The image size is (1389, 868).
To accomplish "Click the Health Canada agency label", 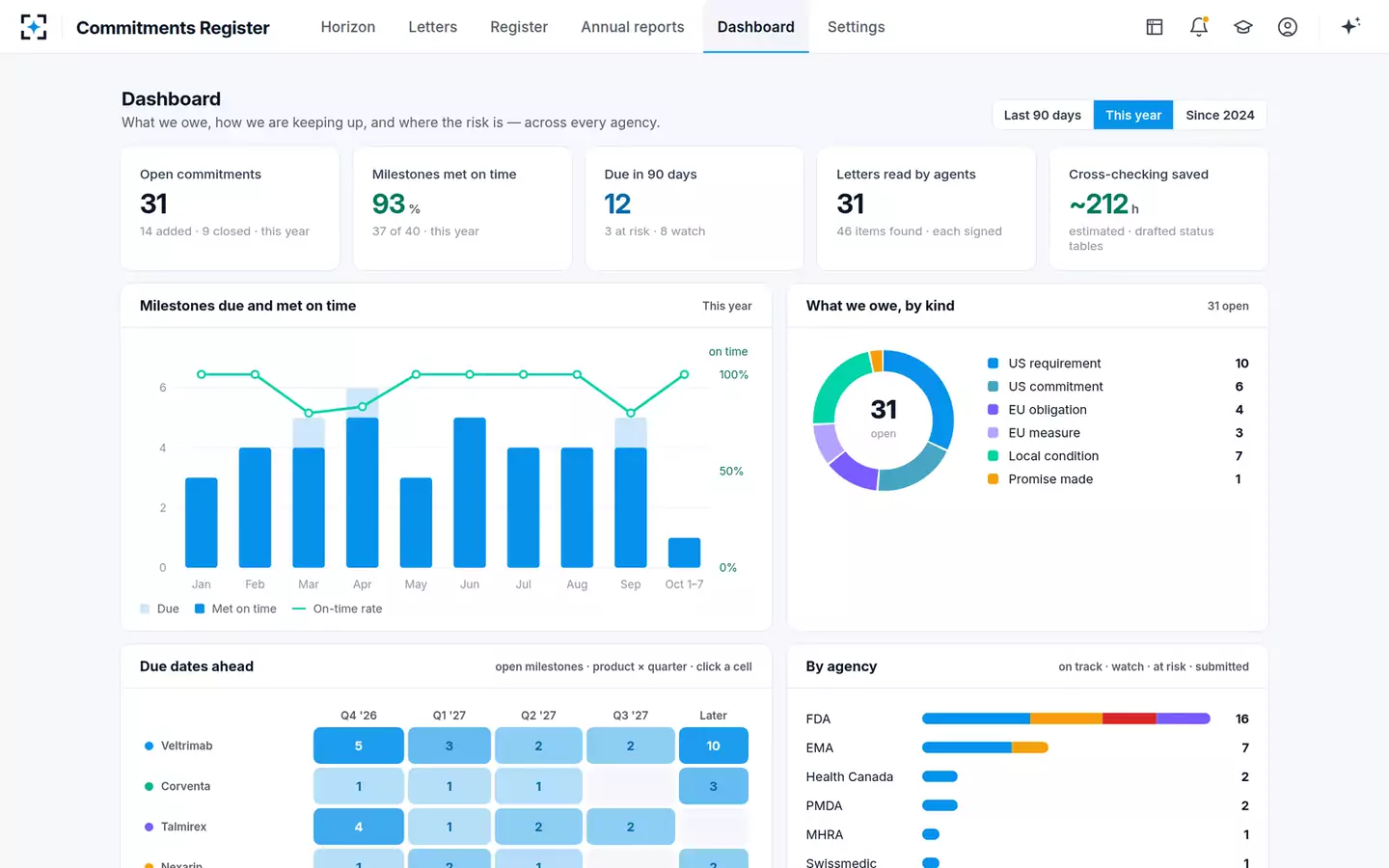I will coord(850,776).
